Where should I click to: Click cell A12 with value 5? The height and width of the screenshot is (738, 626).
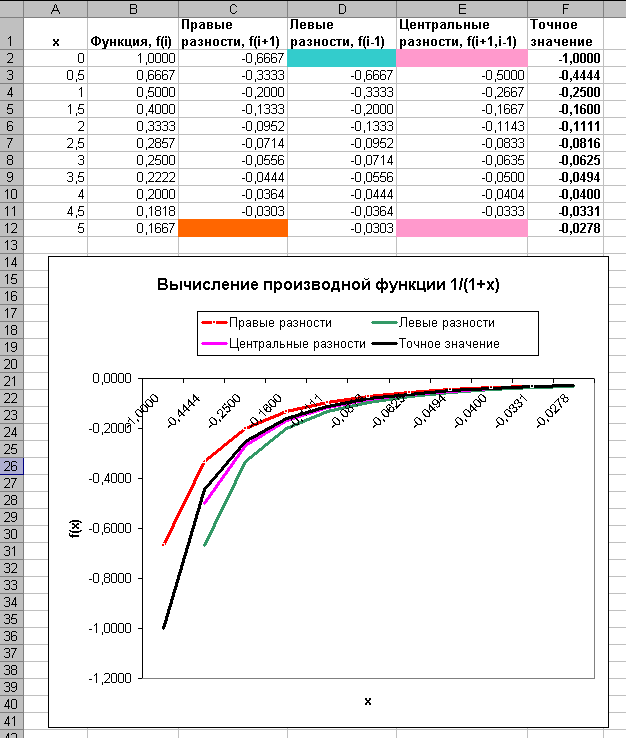56,228
